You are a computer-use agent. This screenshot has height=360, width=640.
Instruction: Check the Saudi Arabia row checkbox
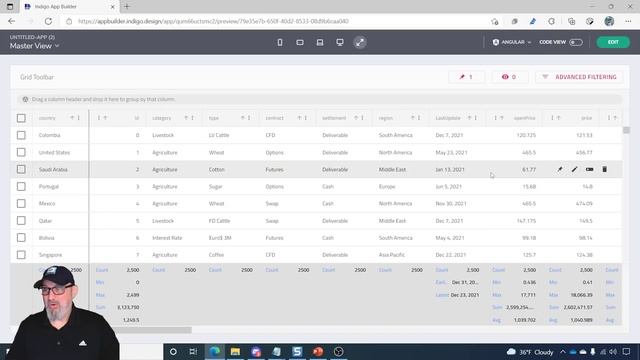pyautogui.click(x=21, y=169)
